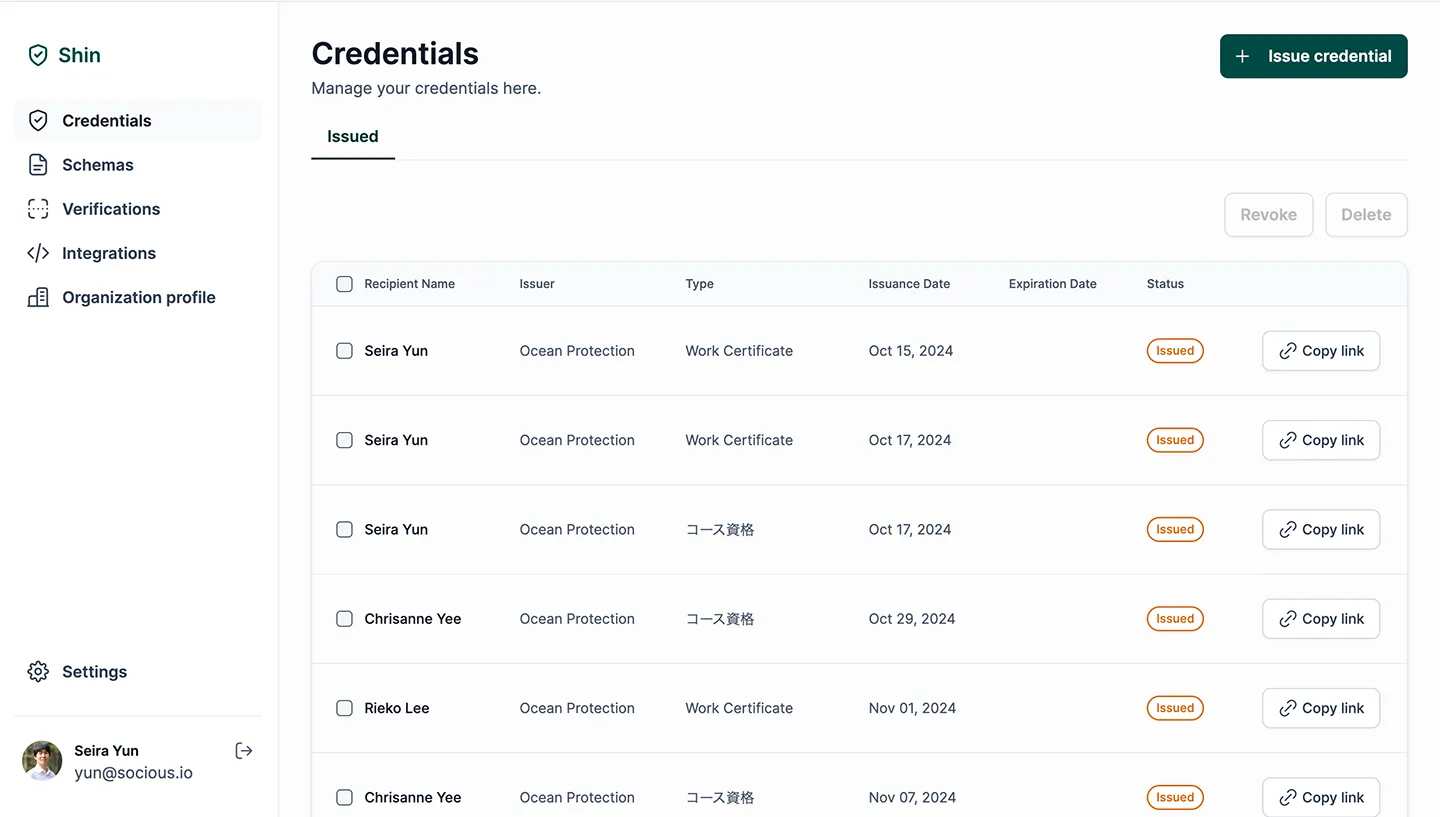The width and height of the screenshot is (1440, 817).
Task: Click the Delete button
Action: click(x=1366, y=214)
